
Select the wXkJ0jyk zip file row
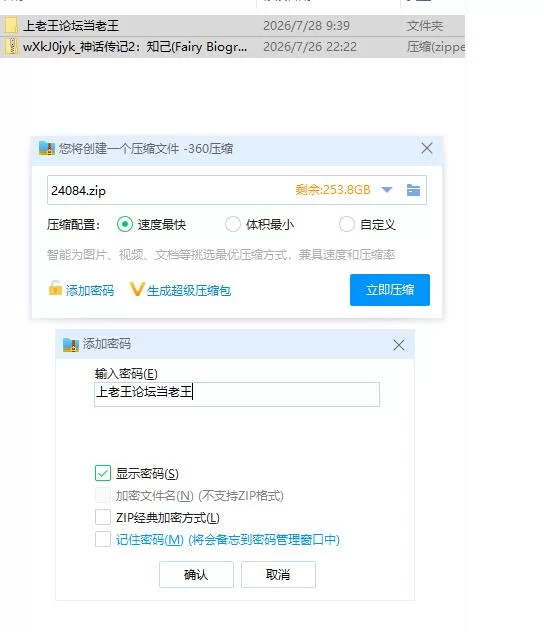point(232,47)
